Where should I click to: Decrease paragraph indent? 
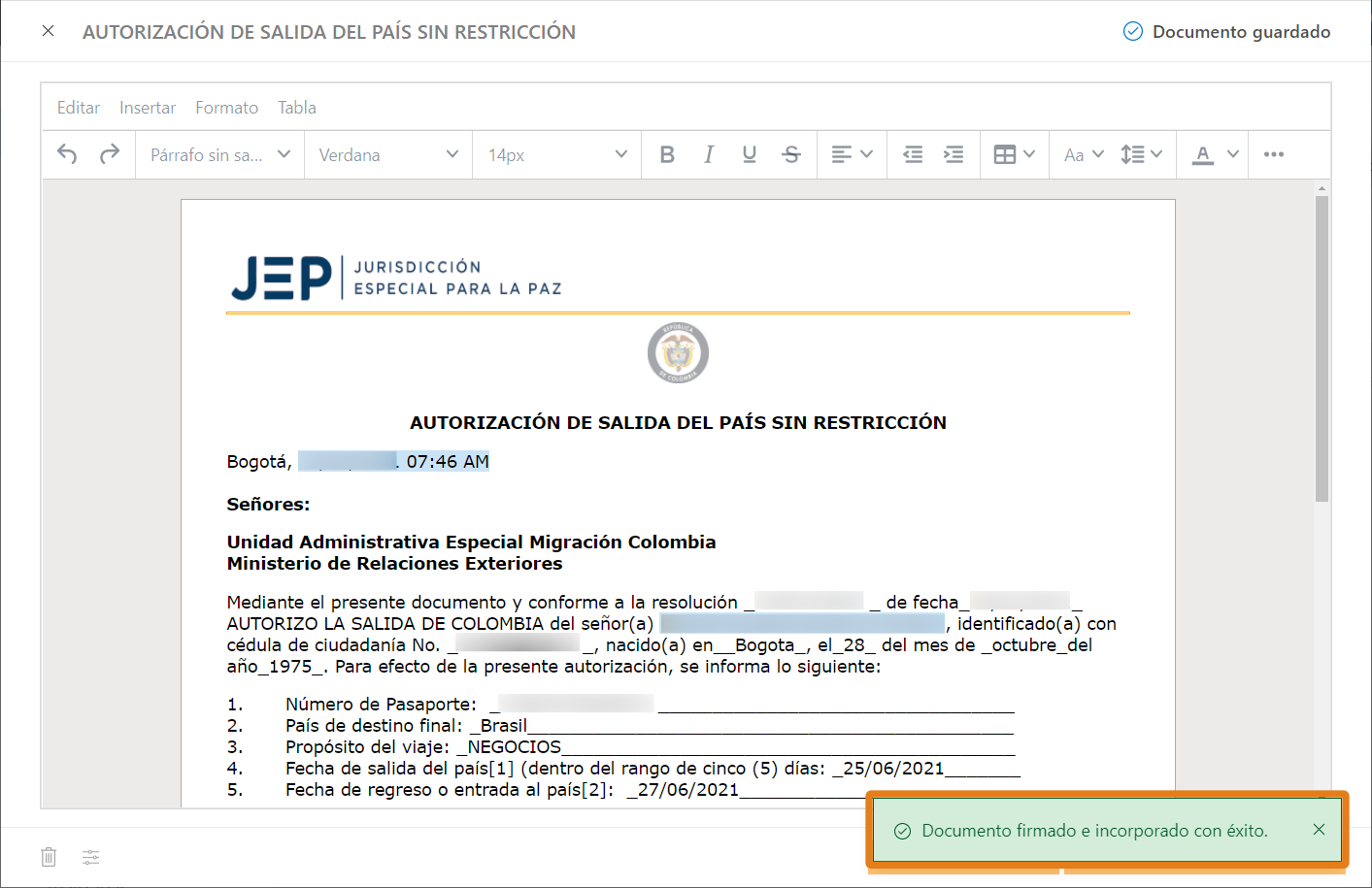(x=913, y=154)
